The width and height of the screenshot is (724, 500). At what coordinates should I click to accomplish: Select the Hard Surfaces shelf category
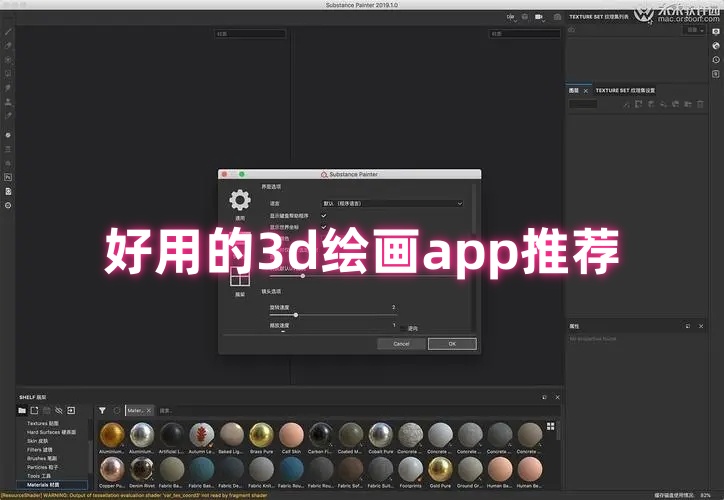click(x=51, y=432)
